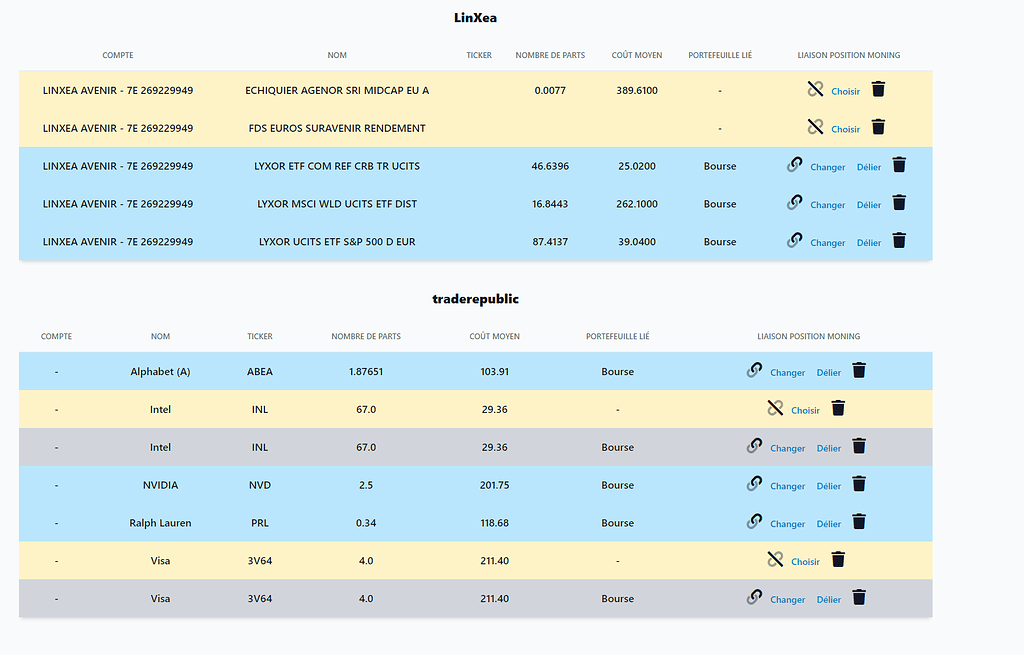Click the share count 1.87651
The height and width of the screenshot is (655, 1024).
[x=366, y=372]
